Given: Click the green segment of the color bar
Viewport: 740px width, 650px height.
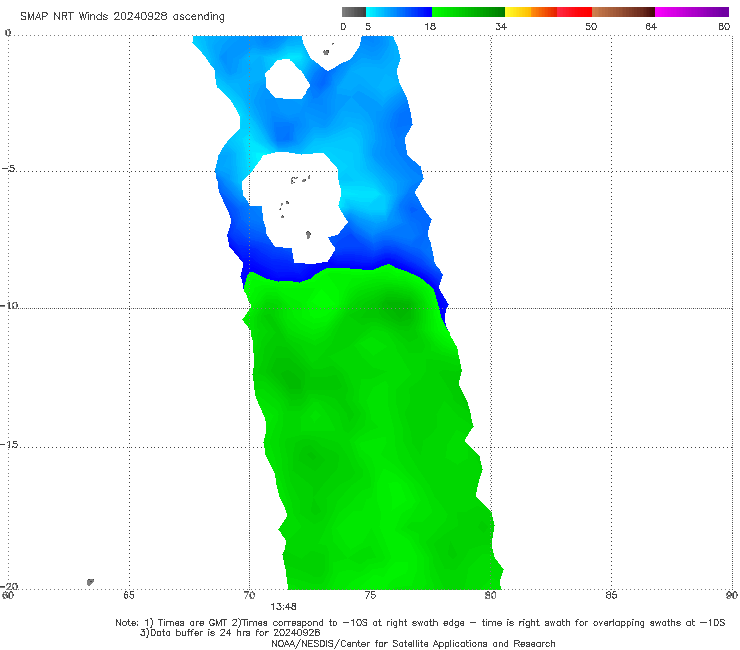Looking at the screenshot, I should [x=468, y=12].
